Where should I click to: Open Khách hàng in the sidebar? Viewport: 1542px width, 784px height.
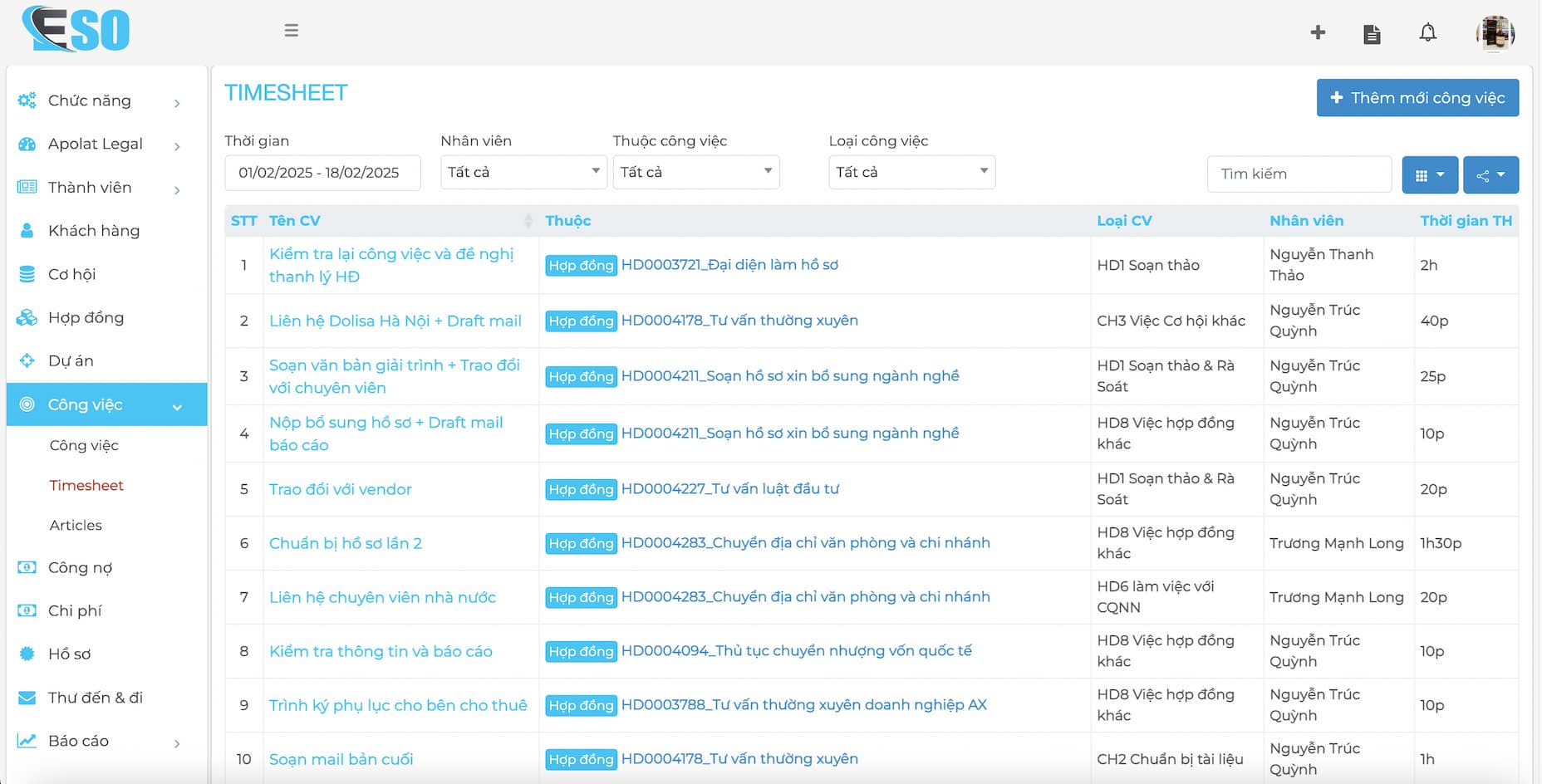[x=94, y=231]
